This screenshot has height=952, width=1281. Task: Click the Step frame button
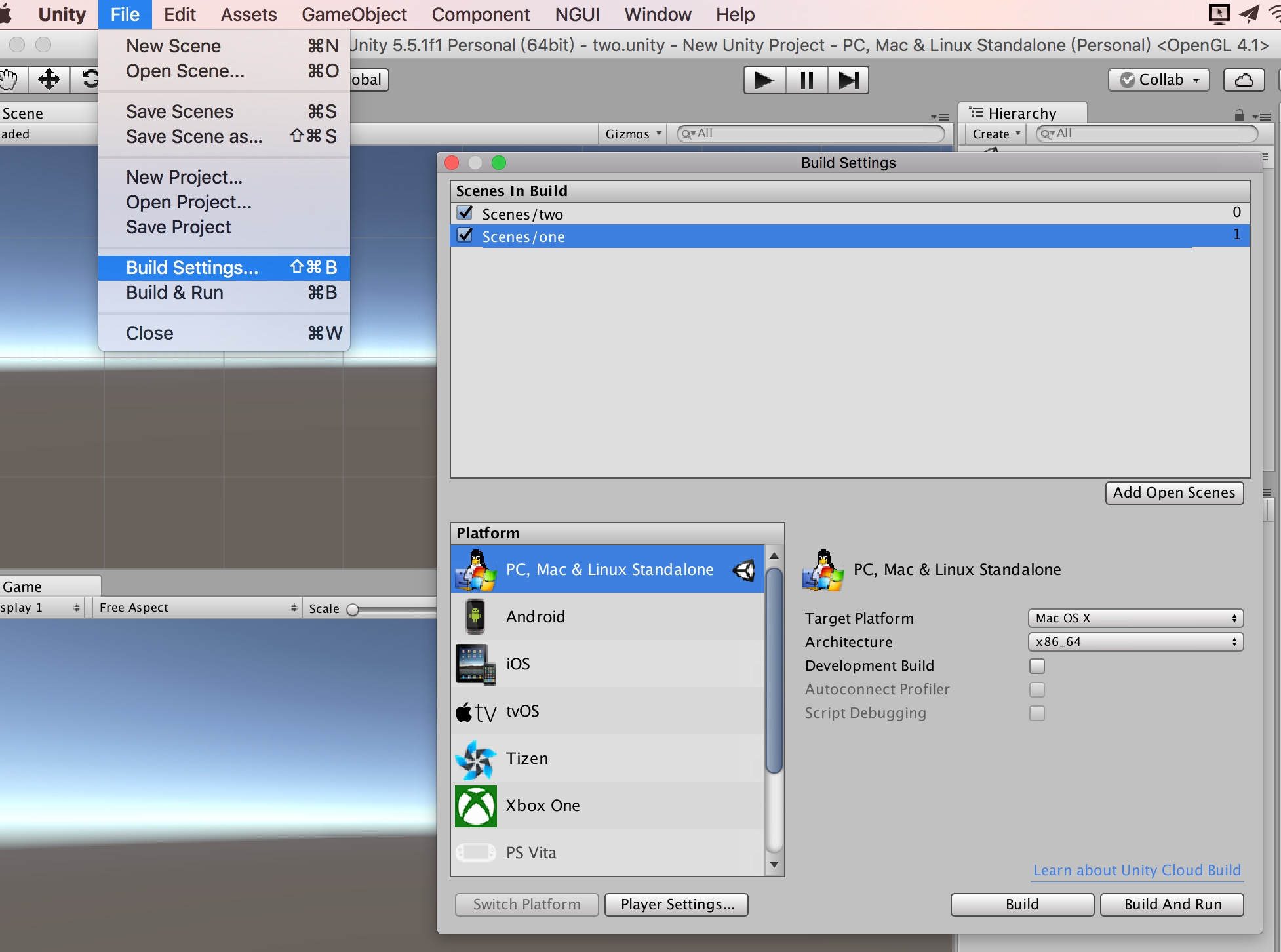(x=848, y=80)
